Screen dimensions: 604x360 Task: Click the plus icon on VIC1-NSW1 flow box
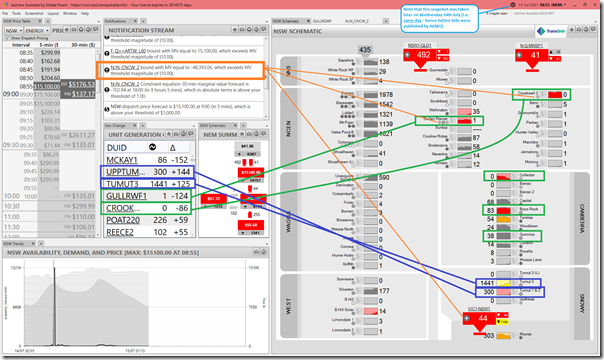467,318
